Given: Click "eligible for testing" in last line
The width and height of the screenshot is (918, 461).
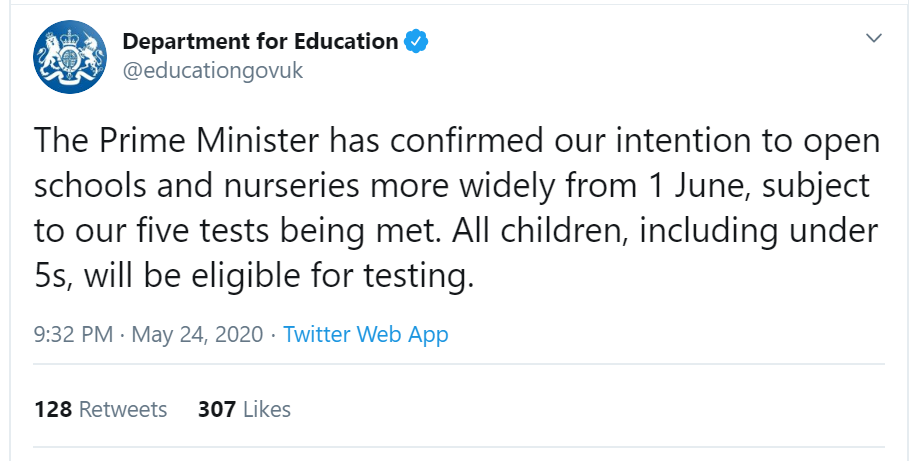Looking at the screenshot, I should 308,277.
